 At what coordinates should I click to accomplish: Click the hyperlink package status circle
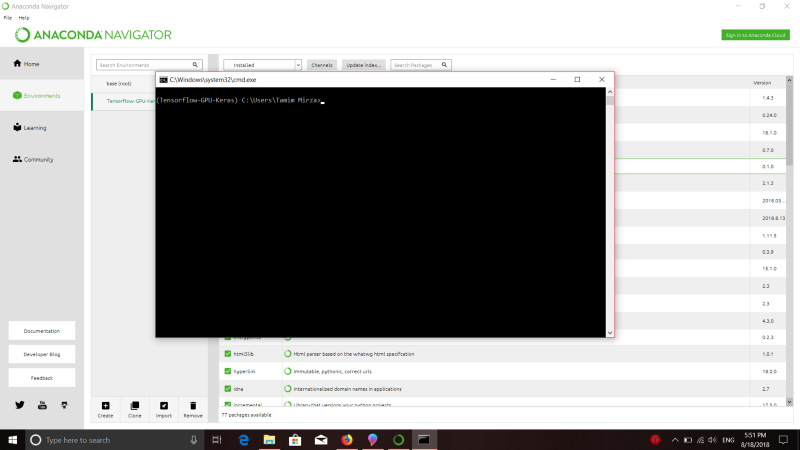(x=288, y=371)
